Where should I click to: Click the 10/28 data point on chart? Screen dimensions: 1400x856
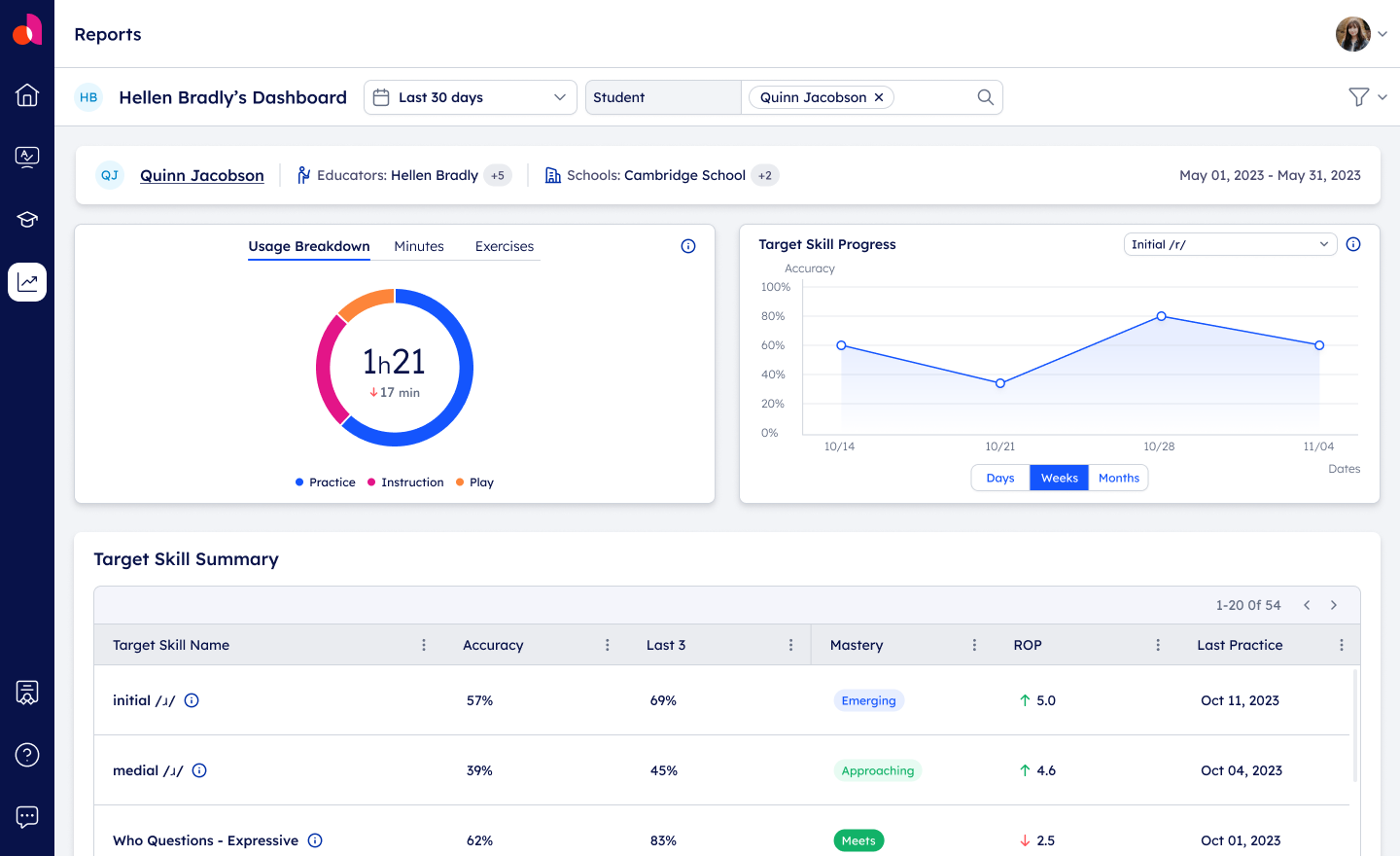click(x=1161, y=316)
